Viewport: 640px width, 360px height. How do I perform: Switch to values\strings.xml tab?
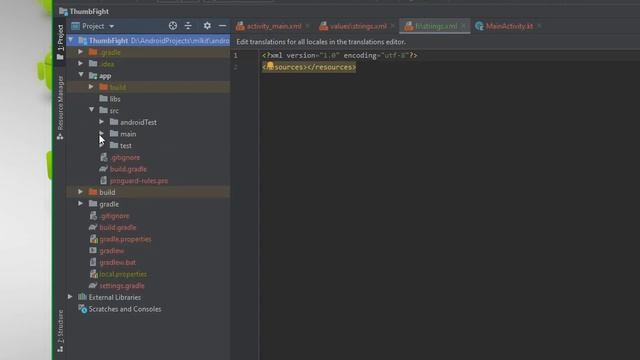pyautogui.click(x=358, y=26)
